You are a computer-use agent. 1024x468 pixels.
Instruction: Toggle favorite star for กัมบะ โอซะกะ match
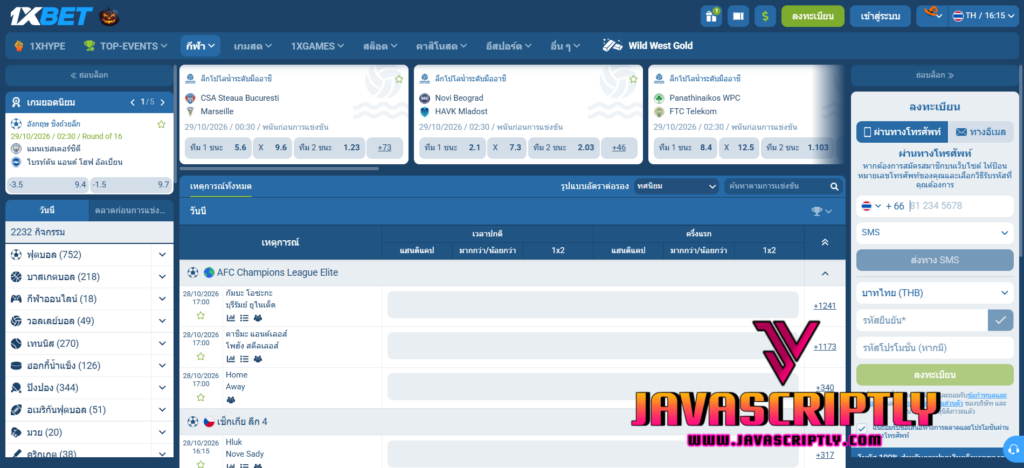pyautogui.click(x=200, y=315)
